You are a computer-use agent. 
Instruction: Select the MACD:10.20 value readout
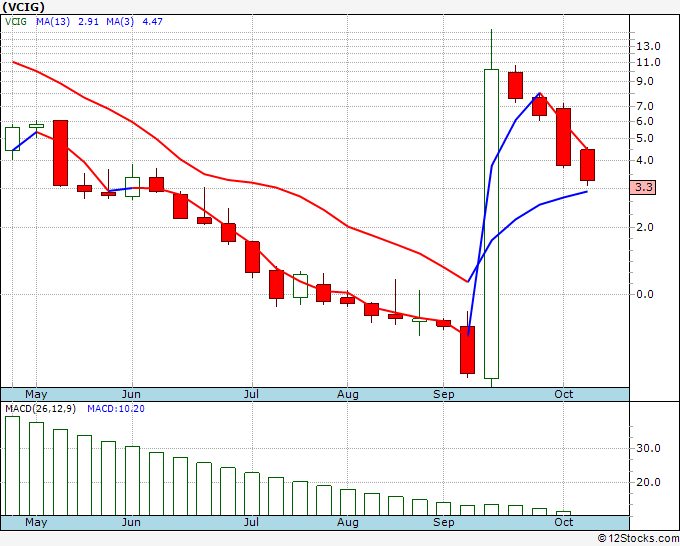coord(116,409)
